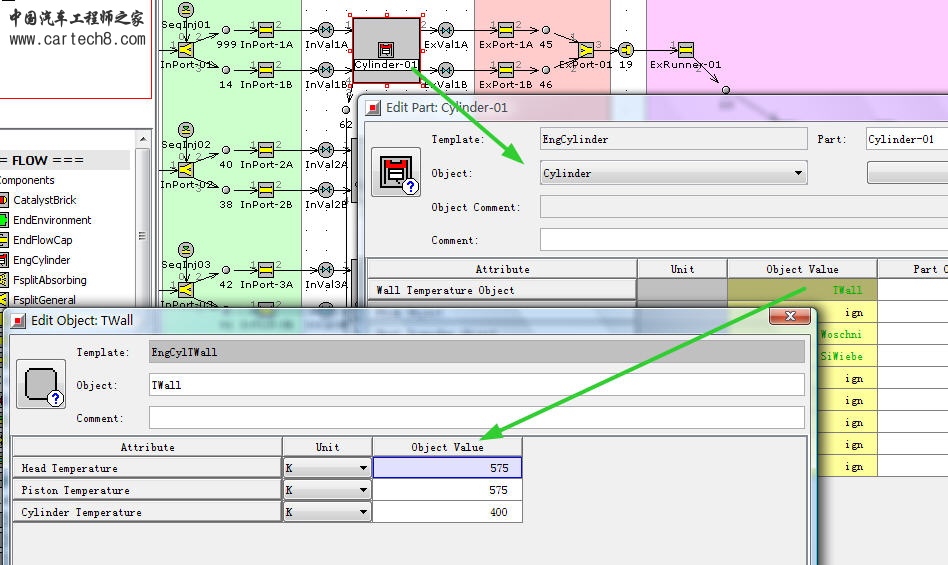948x565 pixels.
Task: Click the Object Comment field in Edit Part
Action: pyautogui.click(x=744, y=207)
